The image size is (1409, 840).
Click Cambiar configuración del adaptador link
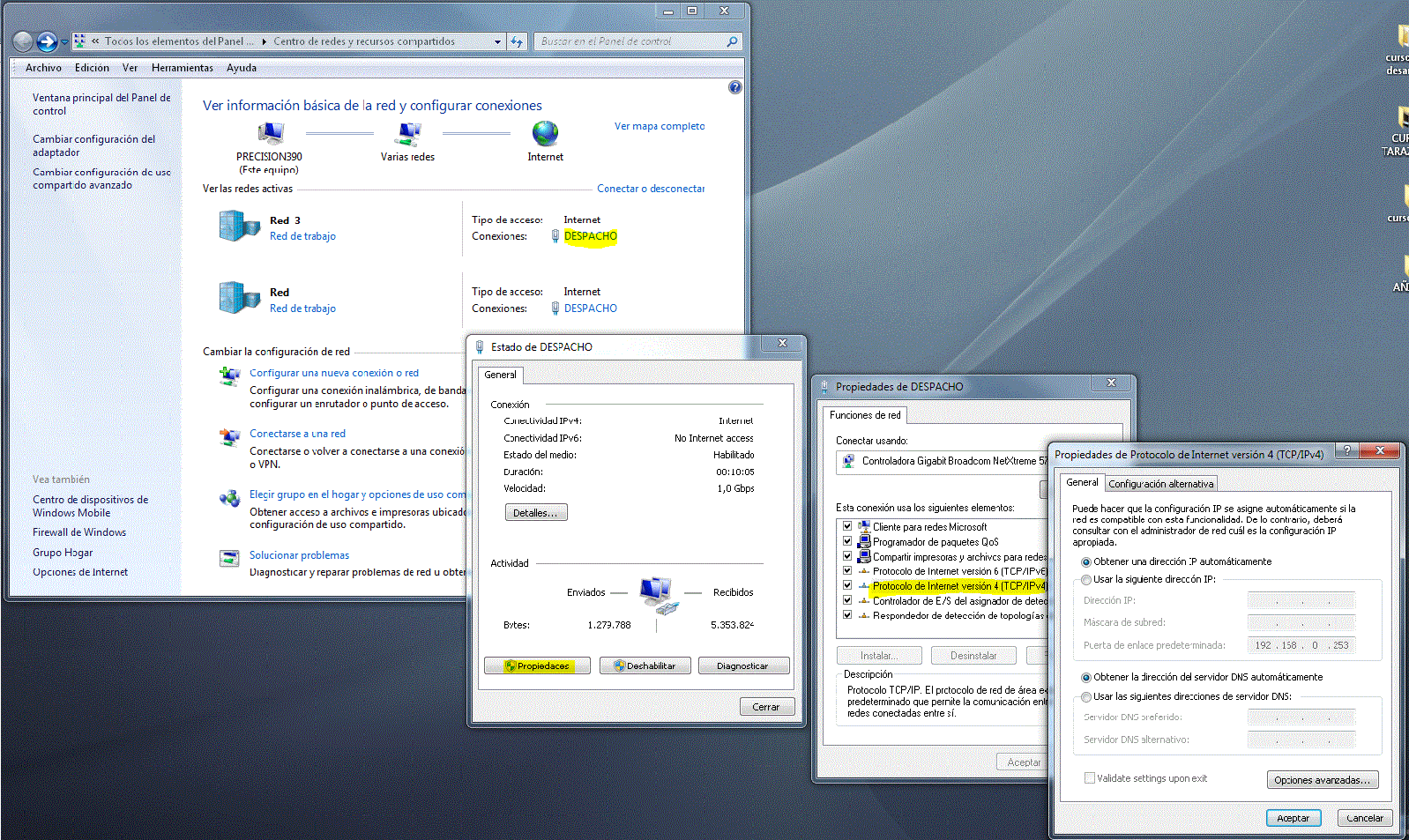pos(94,145)
